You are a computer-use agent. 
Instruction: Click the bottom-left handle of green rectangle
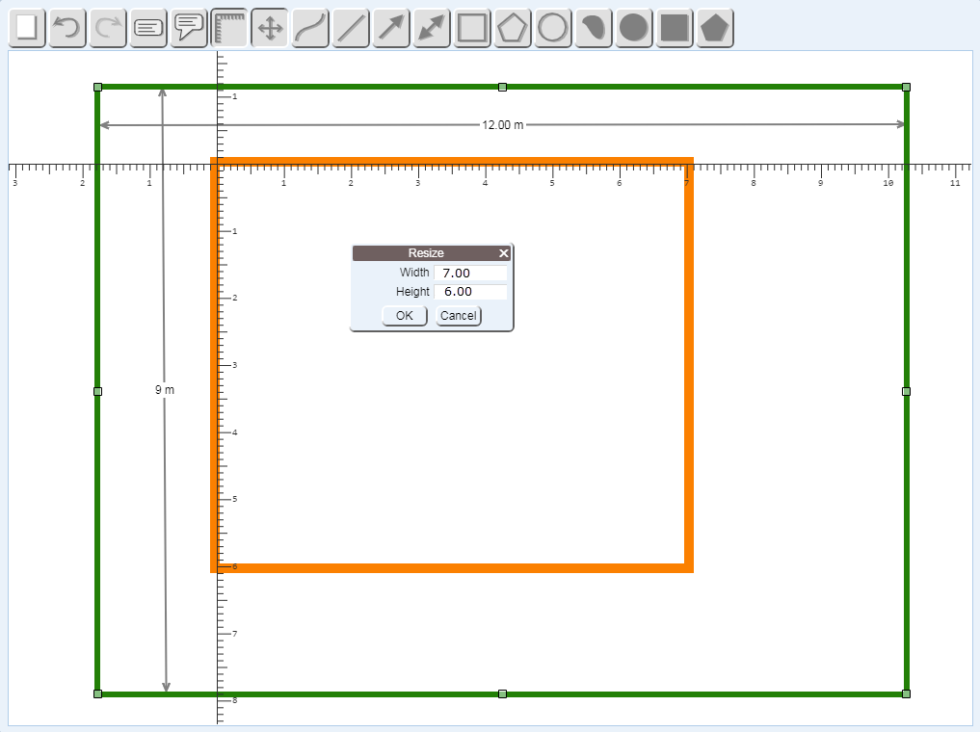[98, 694]
